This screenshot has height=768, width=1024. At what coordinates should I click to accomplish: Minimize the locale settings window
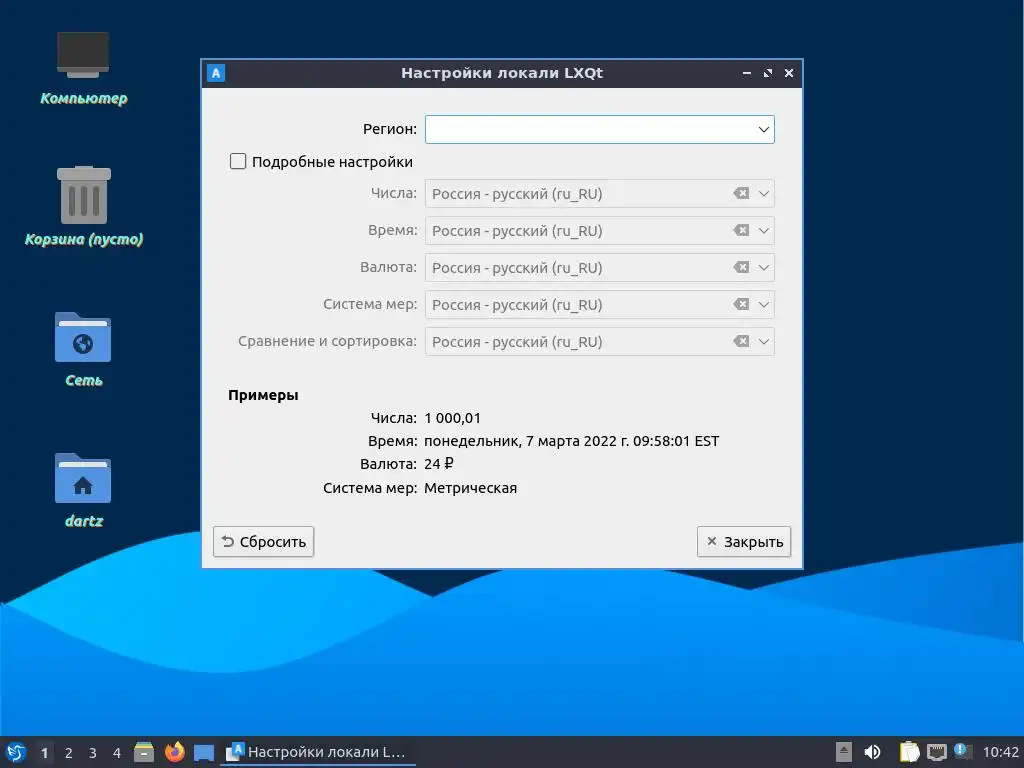point(746,73)
